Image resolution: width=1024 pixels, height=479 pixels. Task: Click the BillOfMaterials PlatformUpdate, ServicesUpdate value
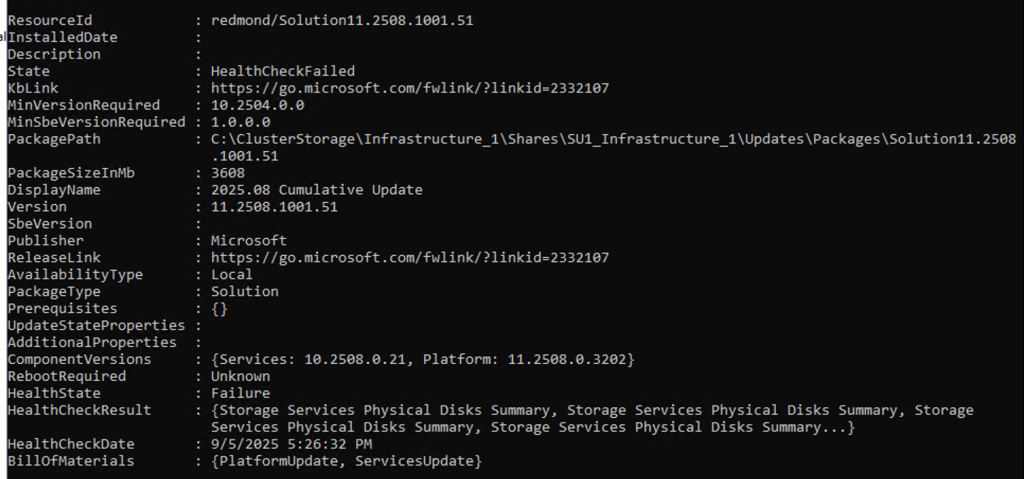pos(346,461)
